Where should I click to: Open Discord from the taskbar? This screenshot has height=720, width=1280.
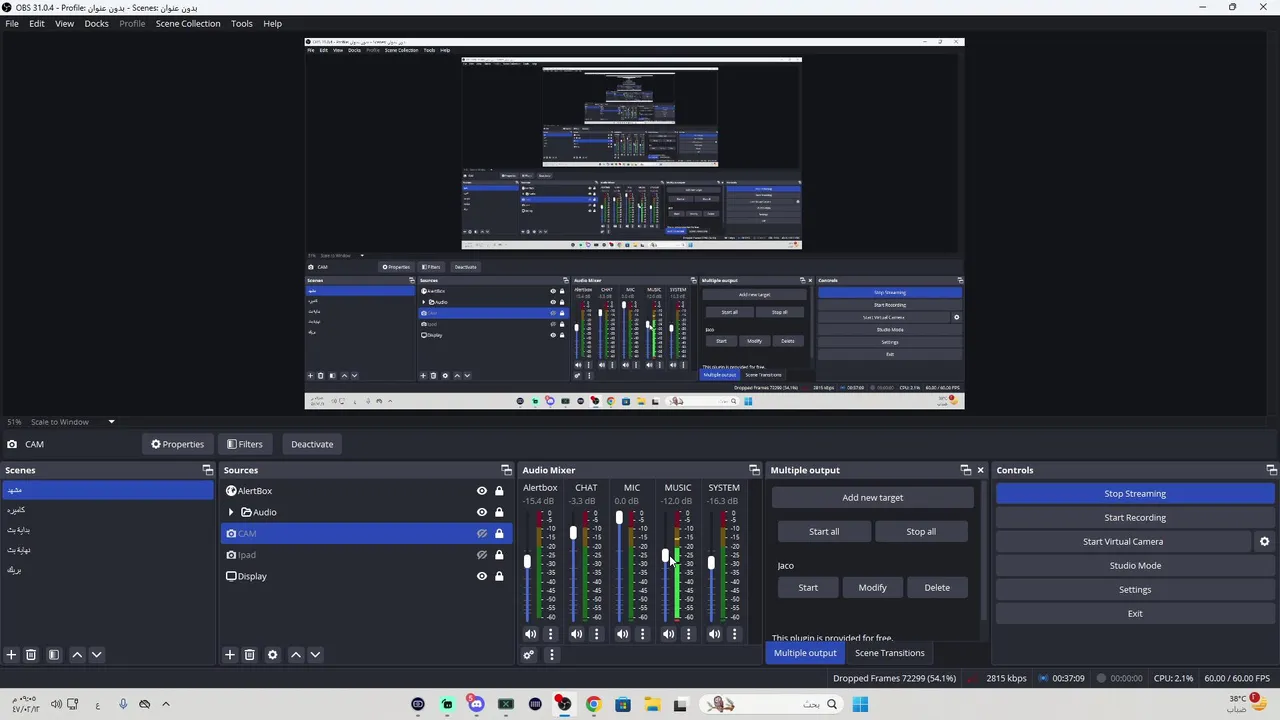(x=476, y=705)
